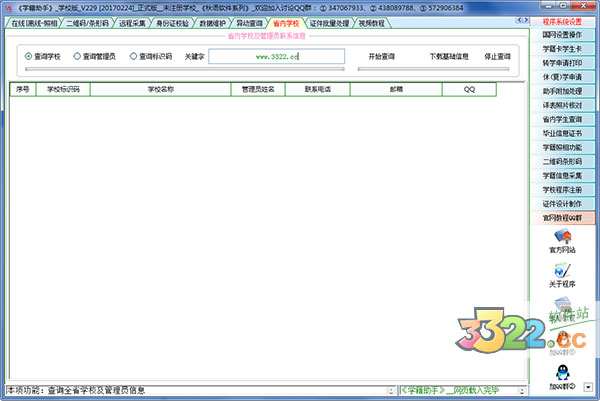Viewport: 600px width, 401px height.
Task: Click the 省内学校及管理员联系信息 heading
Action: point(267,36)
